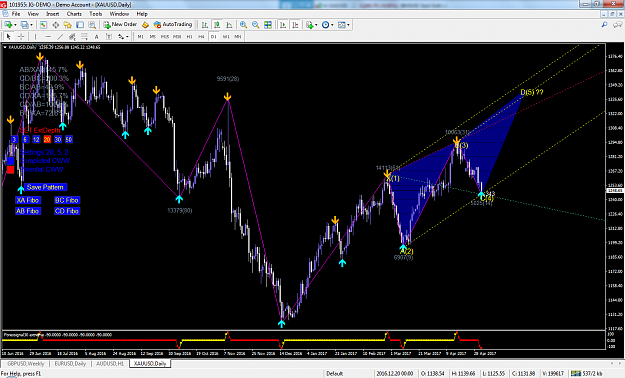Toggle AutoTrading on or off

173,25
